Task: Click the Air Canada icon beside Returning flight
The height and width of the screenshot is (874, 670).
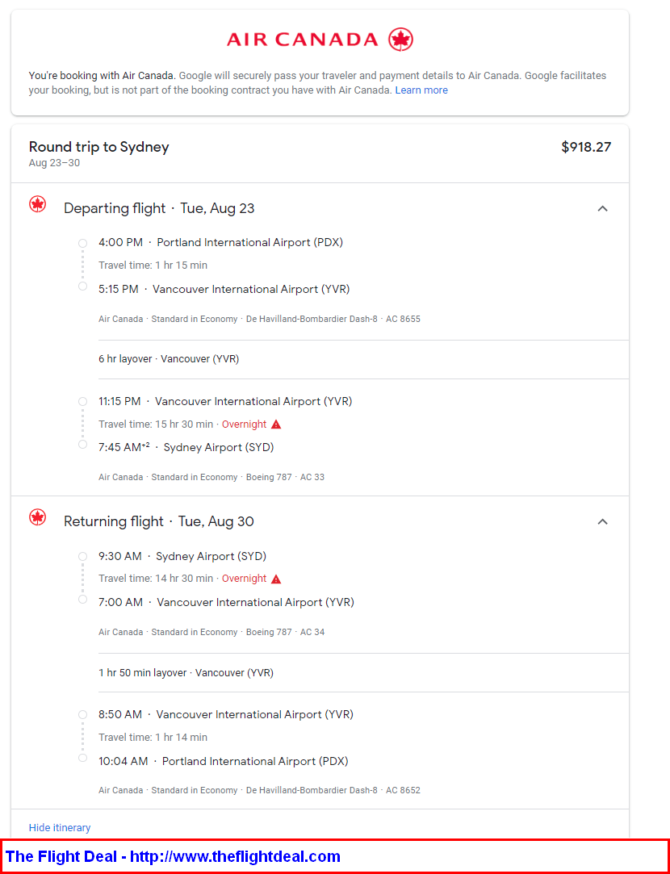Action: point(37,517)
